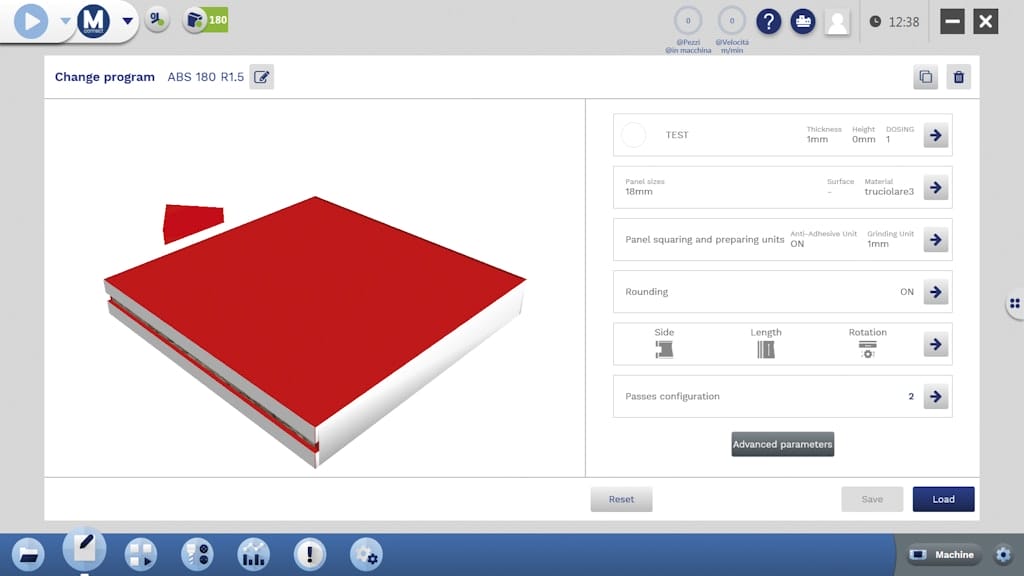1024x576 pixels.
Task: Delete program with the trash icon
Action: pyautogui.click(x=959, y=77)
